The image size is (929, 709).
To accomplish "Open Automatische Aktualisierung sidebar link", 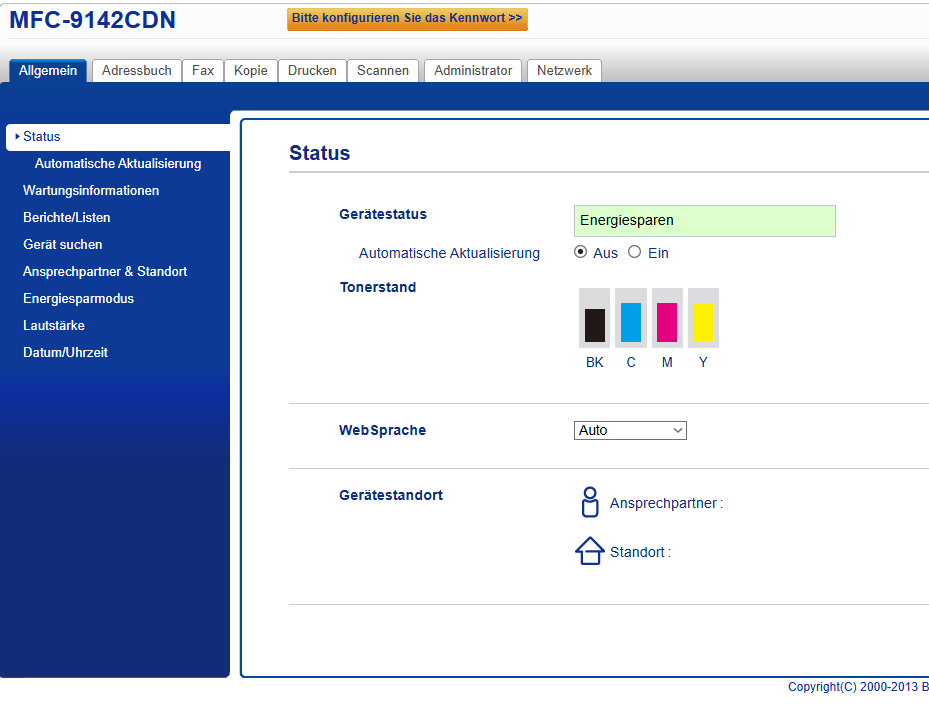I will [118, 163].
